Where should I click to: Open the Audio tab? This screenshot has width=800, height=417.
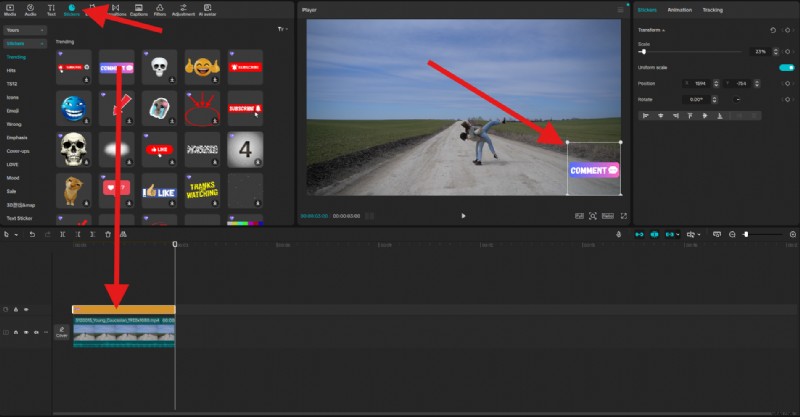(31, 10)
